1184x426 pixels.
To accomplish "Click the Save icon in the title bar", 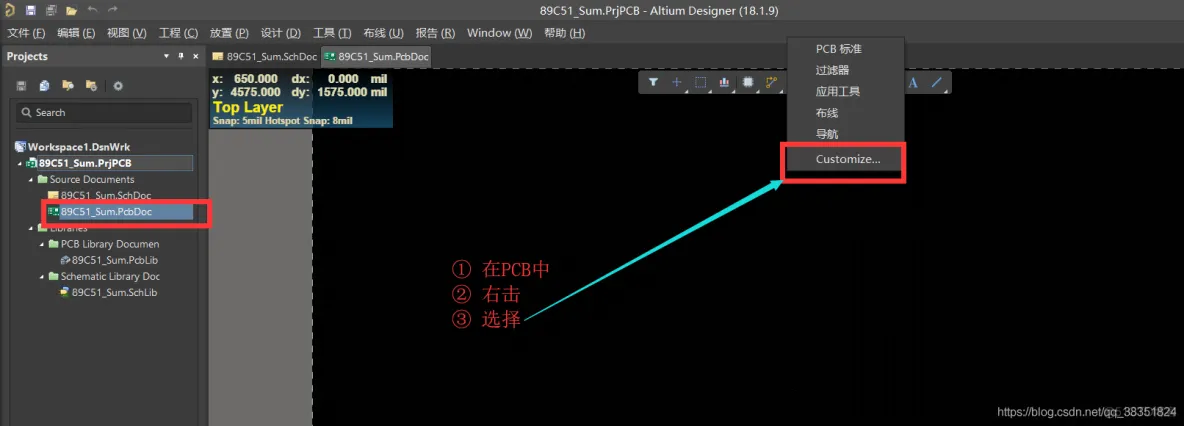I will 30,11.
